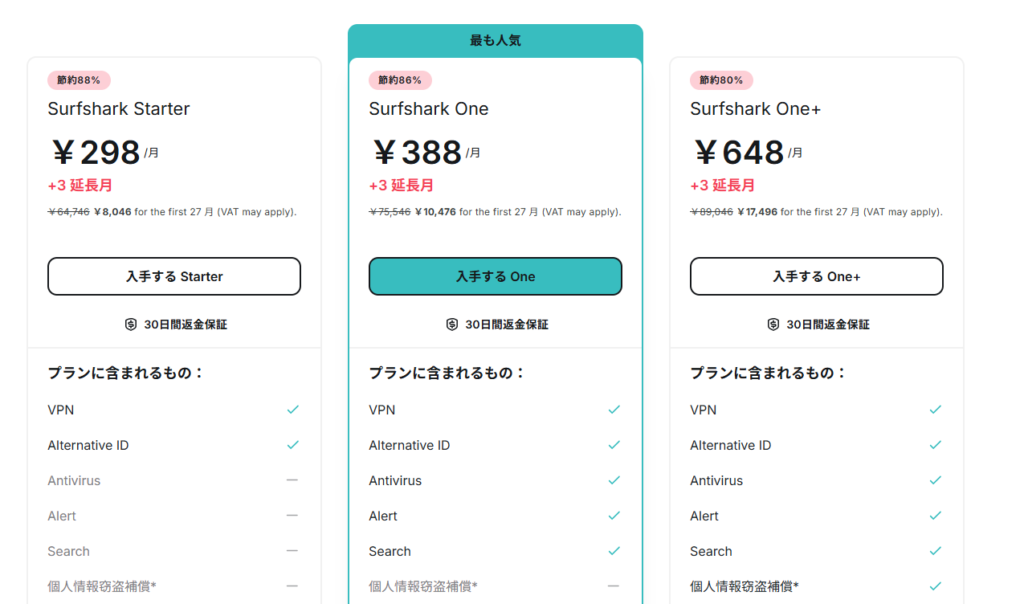Viewport: 1024px width, 604px height.
Task: Click the VPN checkmark in Starter plan
Action: pyautogui.click(x=293, y=410)
